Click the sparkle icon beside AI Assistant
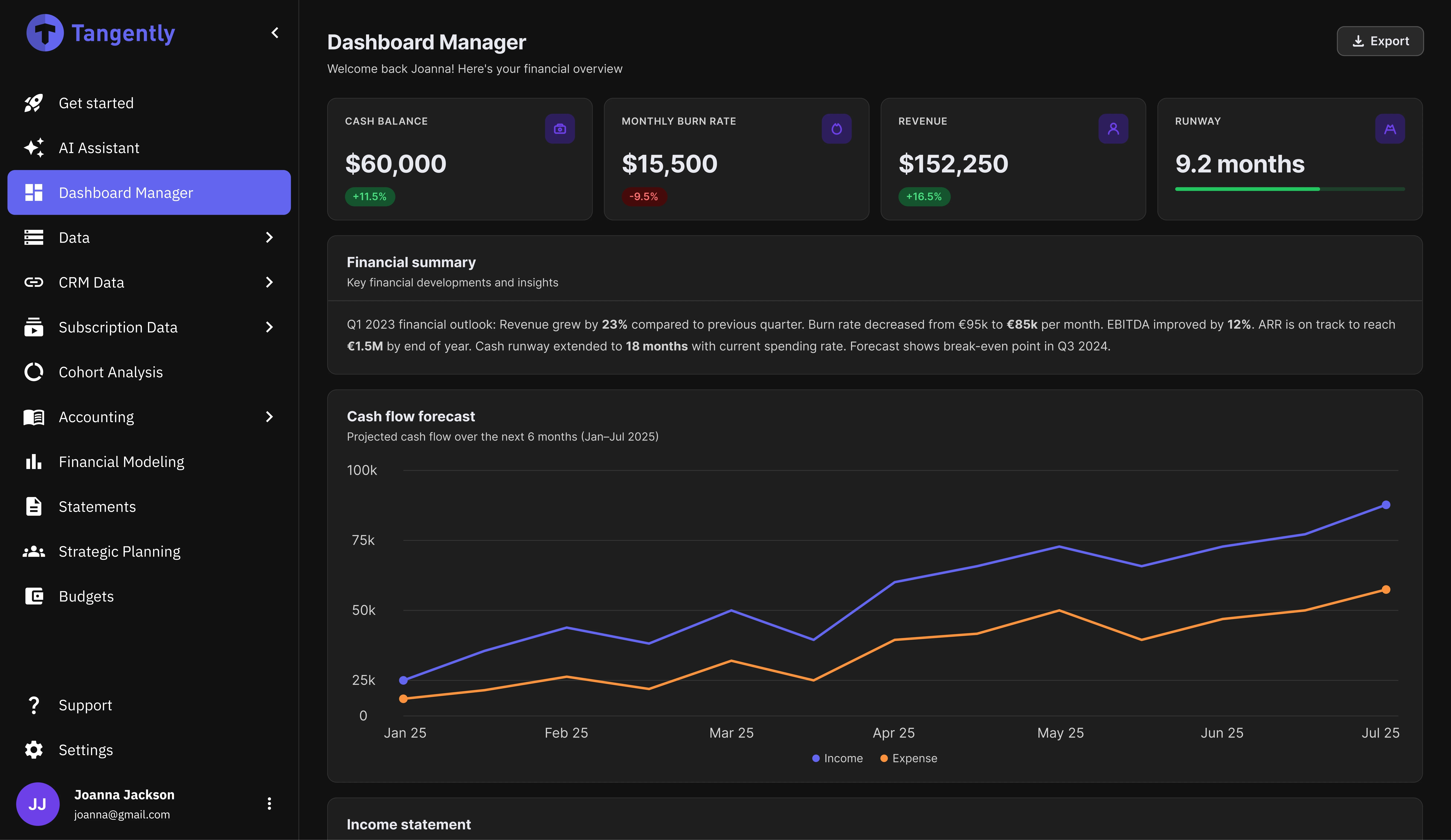This screenshot has width=1451, height=840. 34,148
